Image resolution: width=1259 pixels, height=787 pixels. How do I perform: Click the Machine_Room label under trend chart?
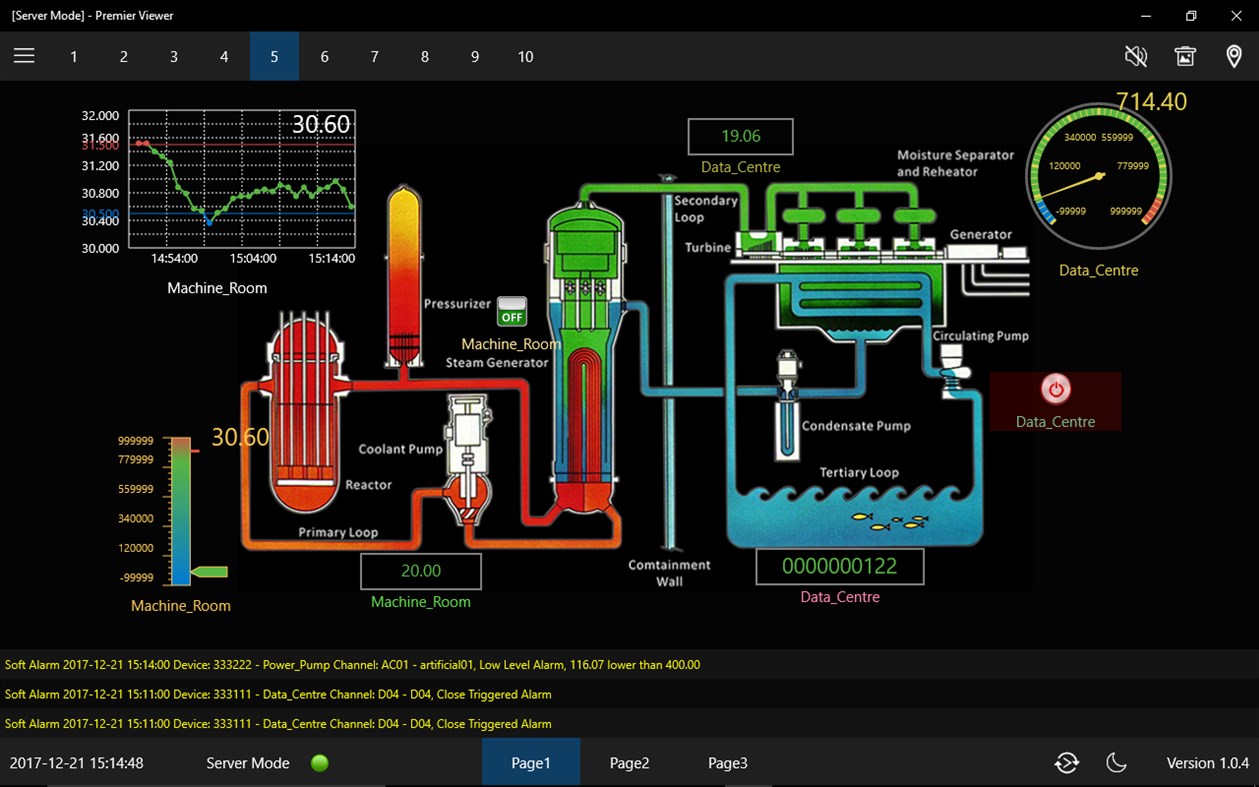pos(217,288)
